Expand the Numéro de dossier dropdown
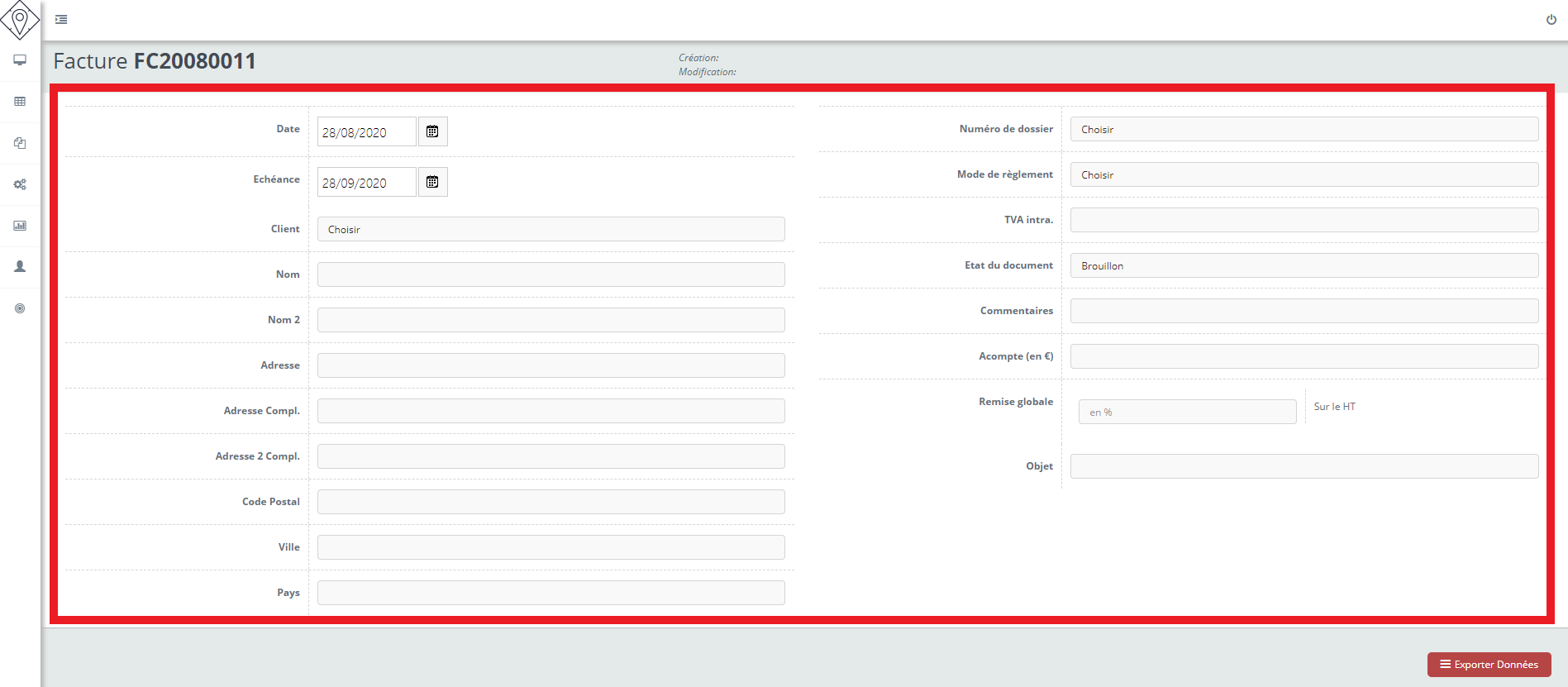This screenshot has height=687, width=1568. coord(1303,129)
